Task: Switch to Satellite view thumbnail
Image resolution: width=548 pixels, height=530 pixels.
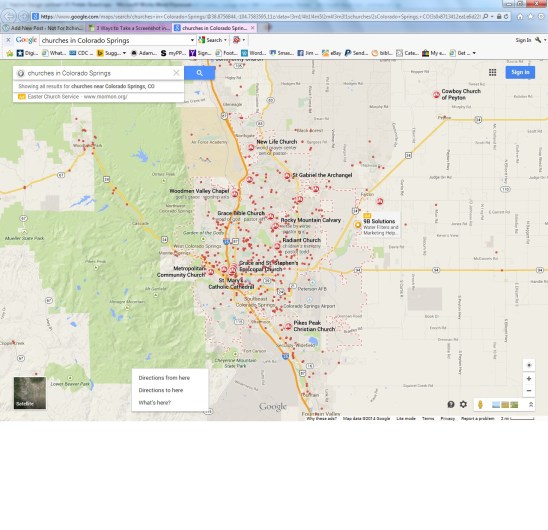Action: tap(30, 393)
